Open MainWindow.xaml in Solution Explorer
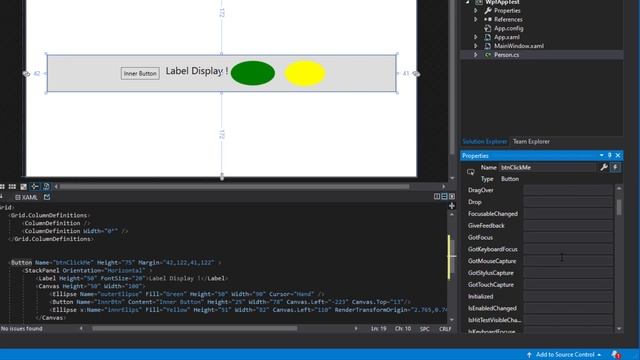The width and height of the screenshot is (640, 360). 519,46
